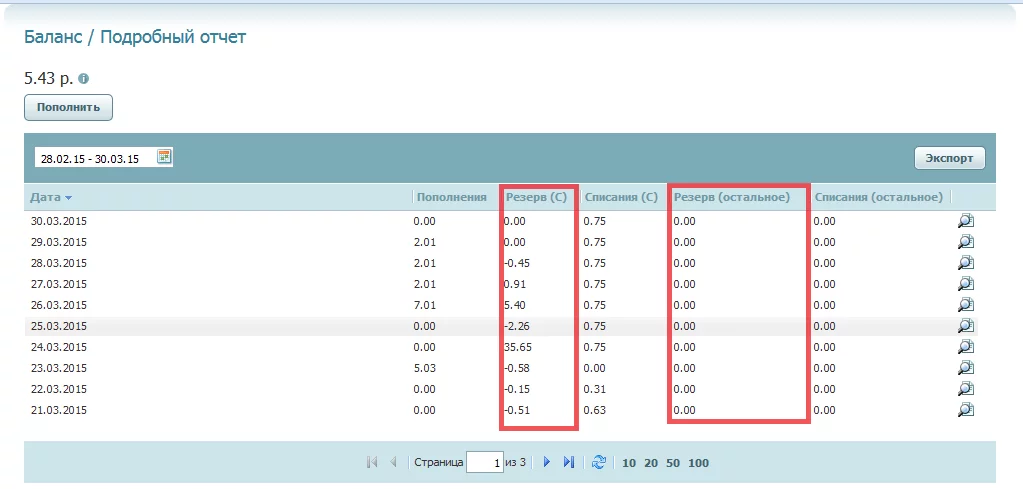Go to the previous page
1023x489 pixels.
coord(393,462)
